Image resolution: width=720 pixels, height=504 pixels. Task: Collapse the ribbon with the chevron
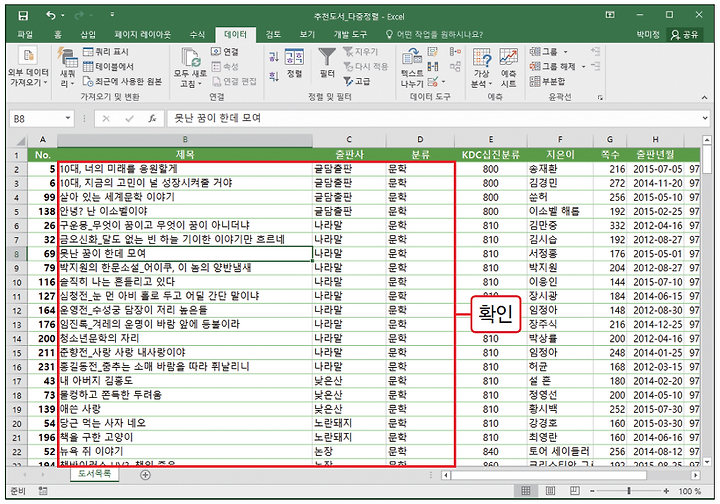704,97
